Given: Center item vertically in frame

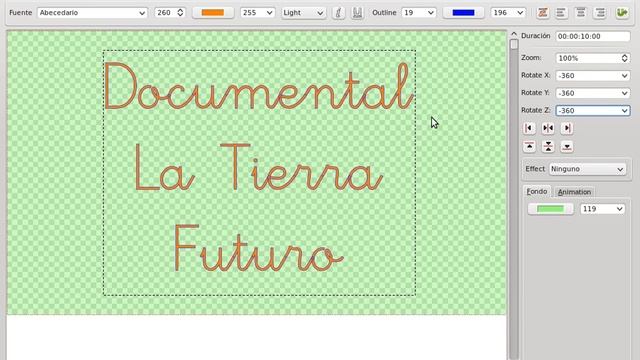Looking at the screenshot, I should coord(548,146).
